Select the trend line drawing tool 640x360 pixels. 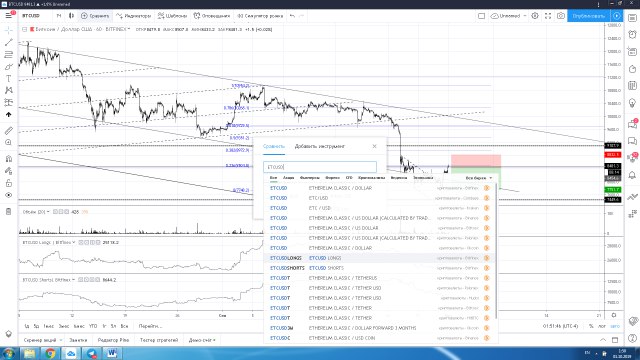pyautogui.click(x=9, y=42)
